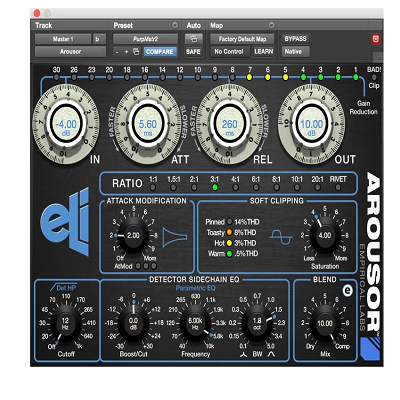Click the Cutoff knob at 12 Hz

click(65, 323)
